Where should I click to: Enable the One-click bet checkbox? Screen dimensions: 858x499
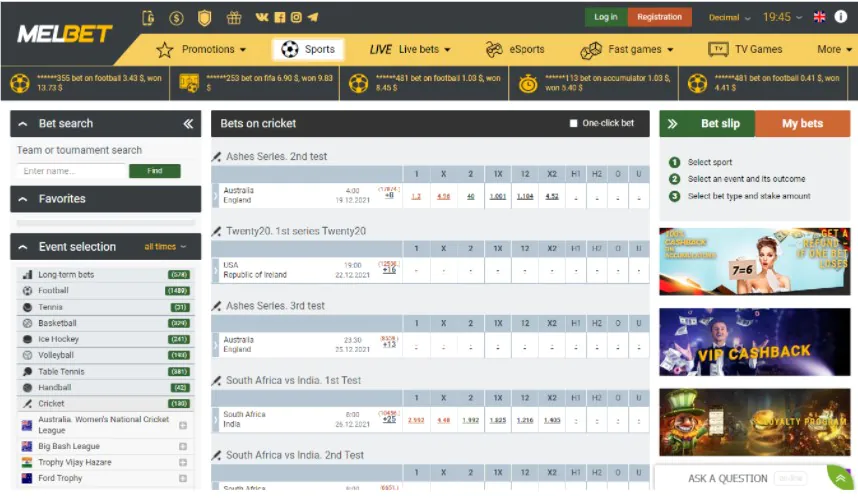573,124
